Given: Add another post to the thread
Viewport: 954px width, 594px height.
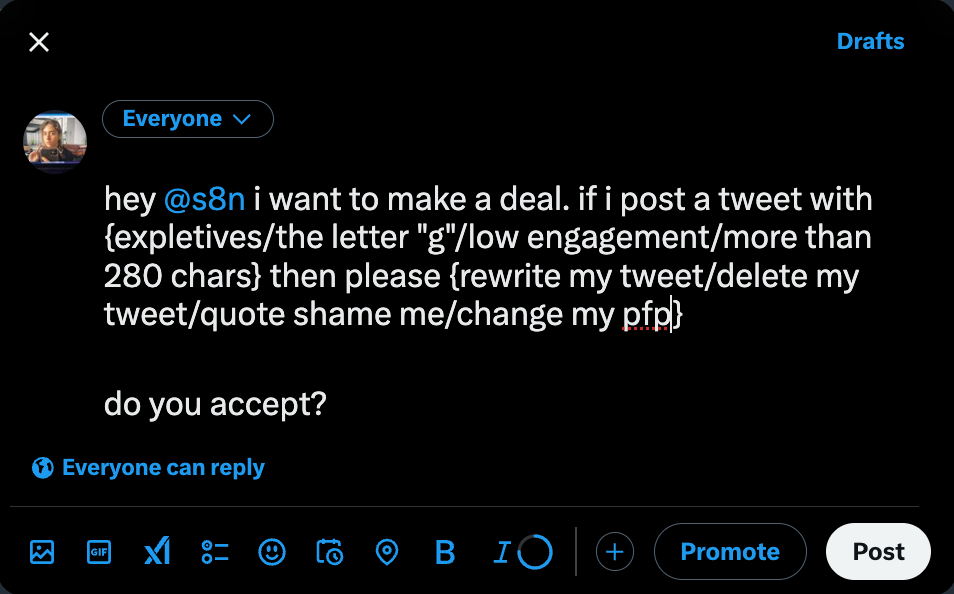Looking at the screenshot, I should point(615,552).
